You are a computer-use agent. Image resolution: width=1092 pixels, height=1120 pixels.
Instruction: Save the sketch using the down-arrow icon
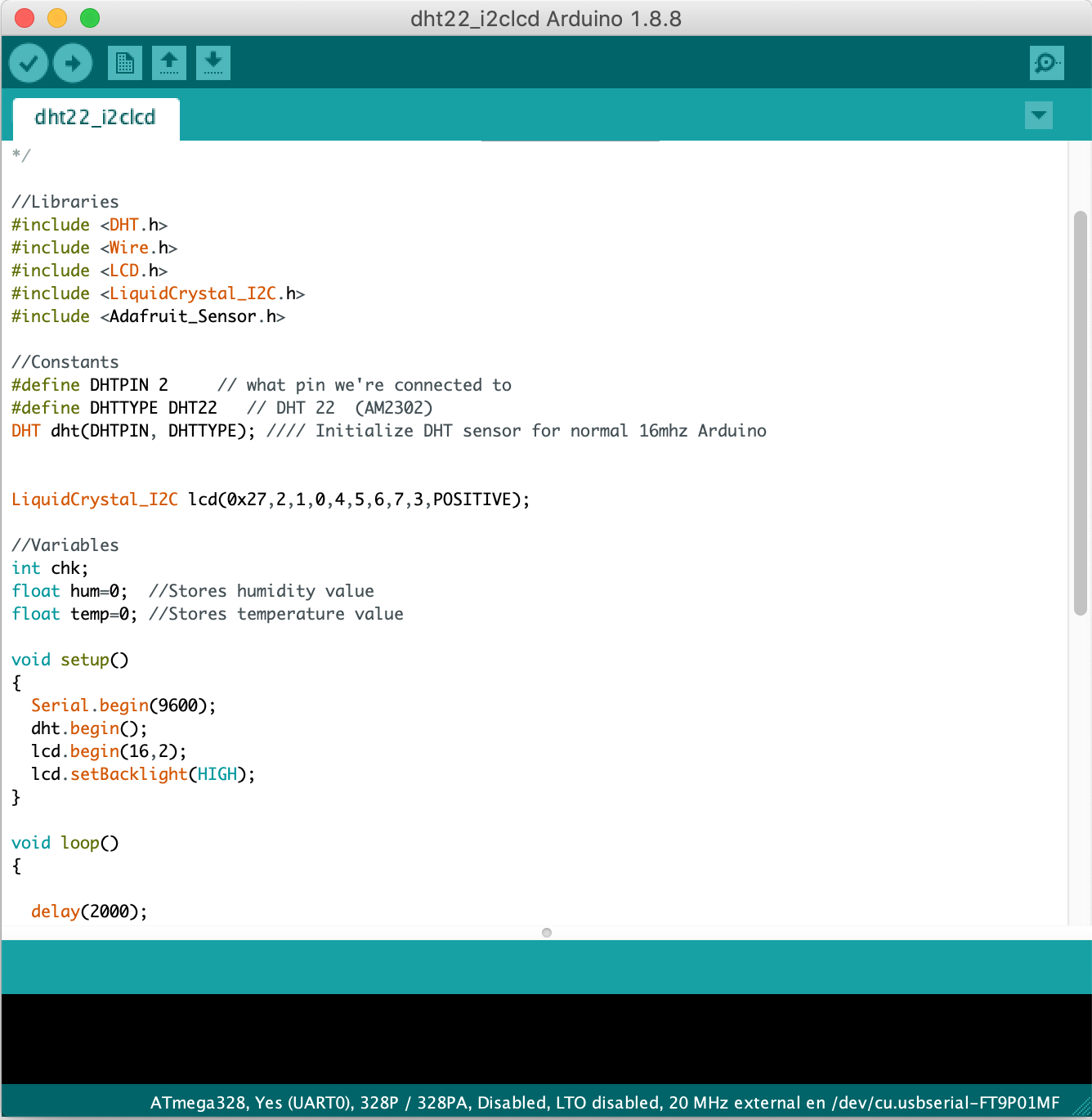tap(213, 63)
